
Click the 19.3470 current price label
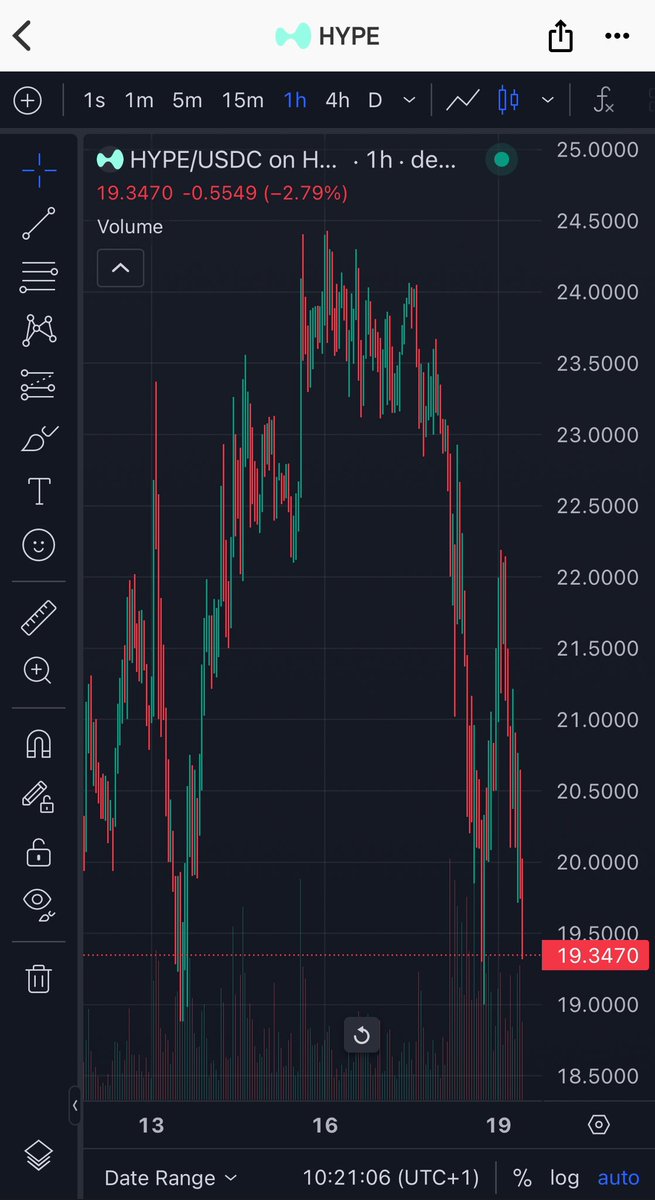pos(596,956)
